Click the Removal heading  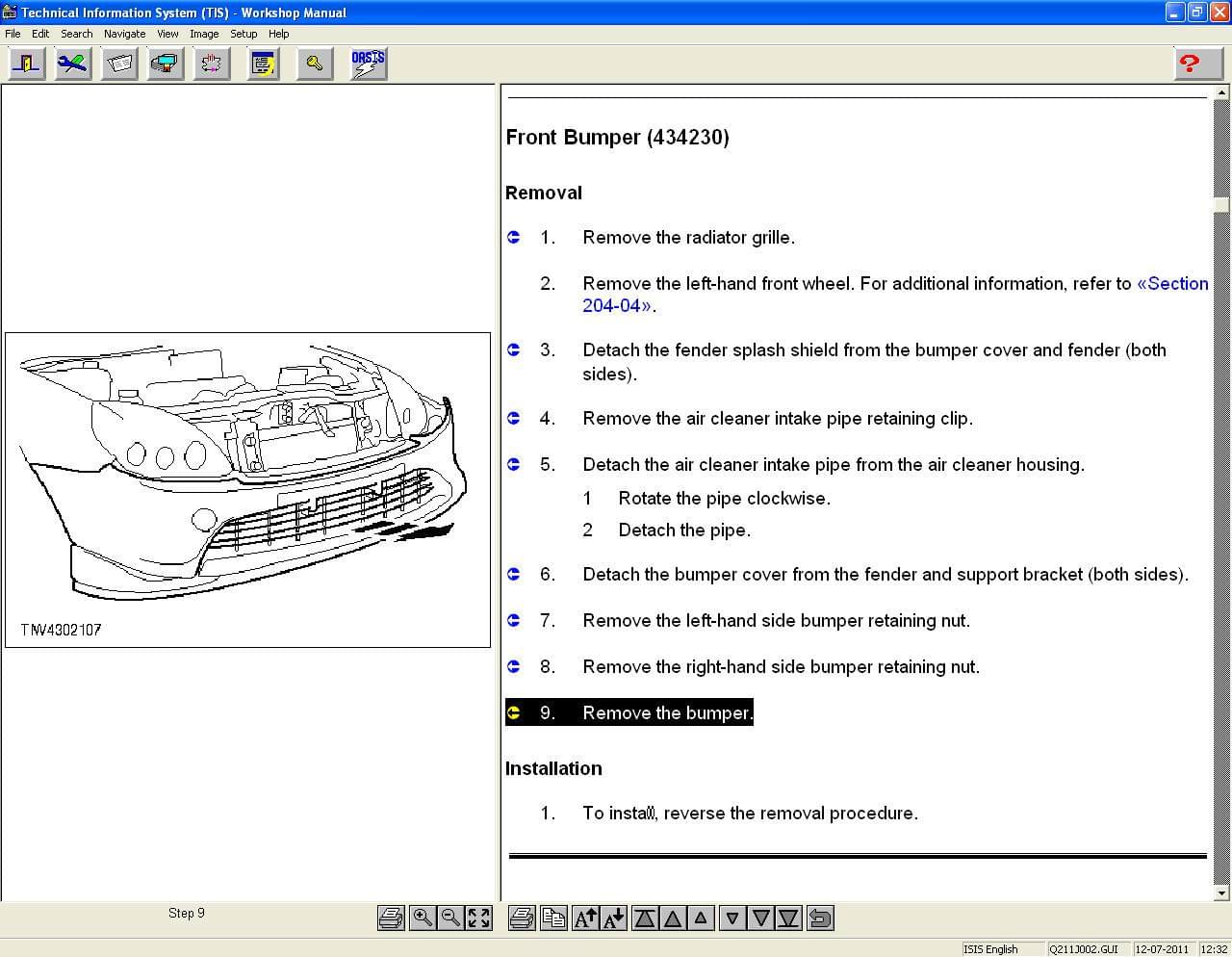[x=544, y=193]
